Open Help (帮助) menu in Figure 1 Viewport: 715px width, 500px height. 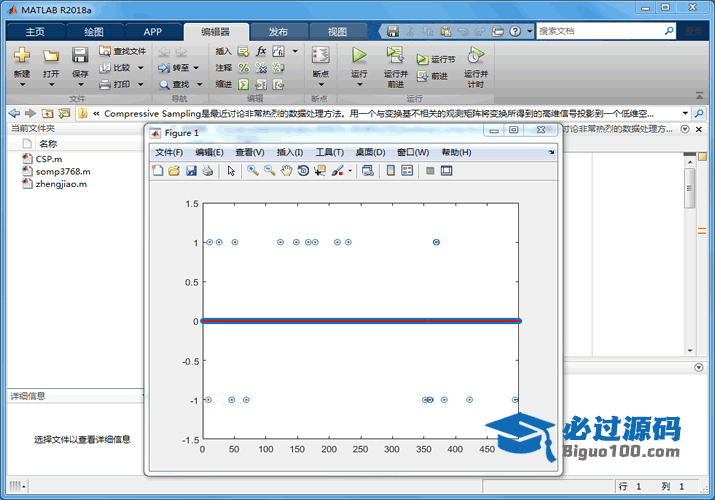[456, 152]
